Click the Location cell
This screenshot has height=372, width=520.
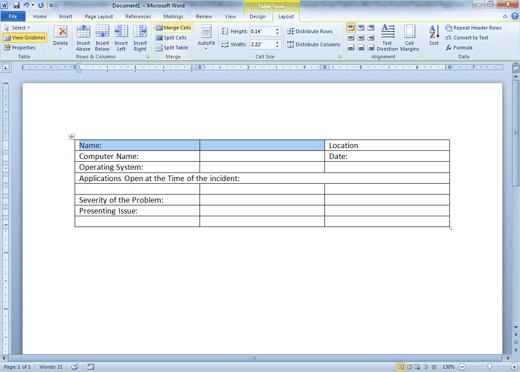[387, 145]
